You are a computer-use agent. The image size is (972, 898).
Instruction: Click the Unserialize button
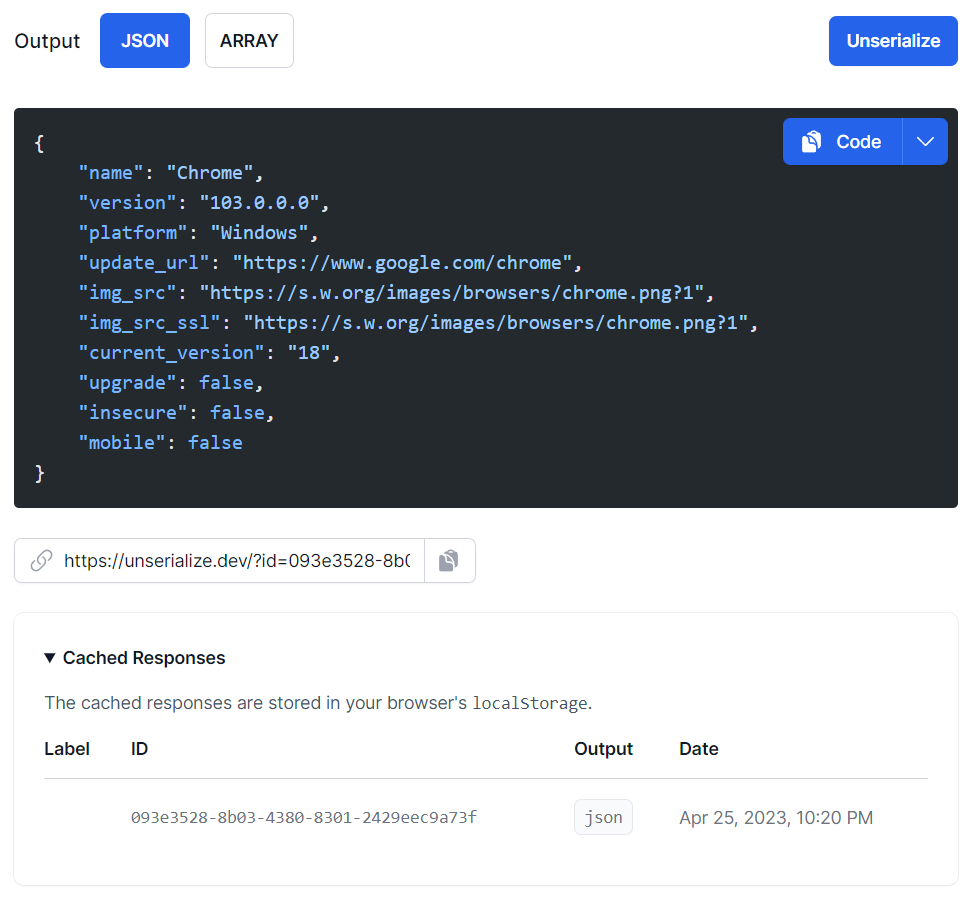pos(893,41)
